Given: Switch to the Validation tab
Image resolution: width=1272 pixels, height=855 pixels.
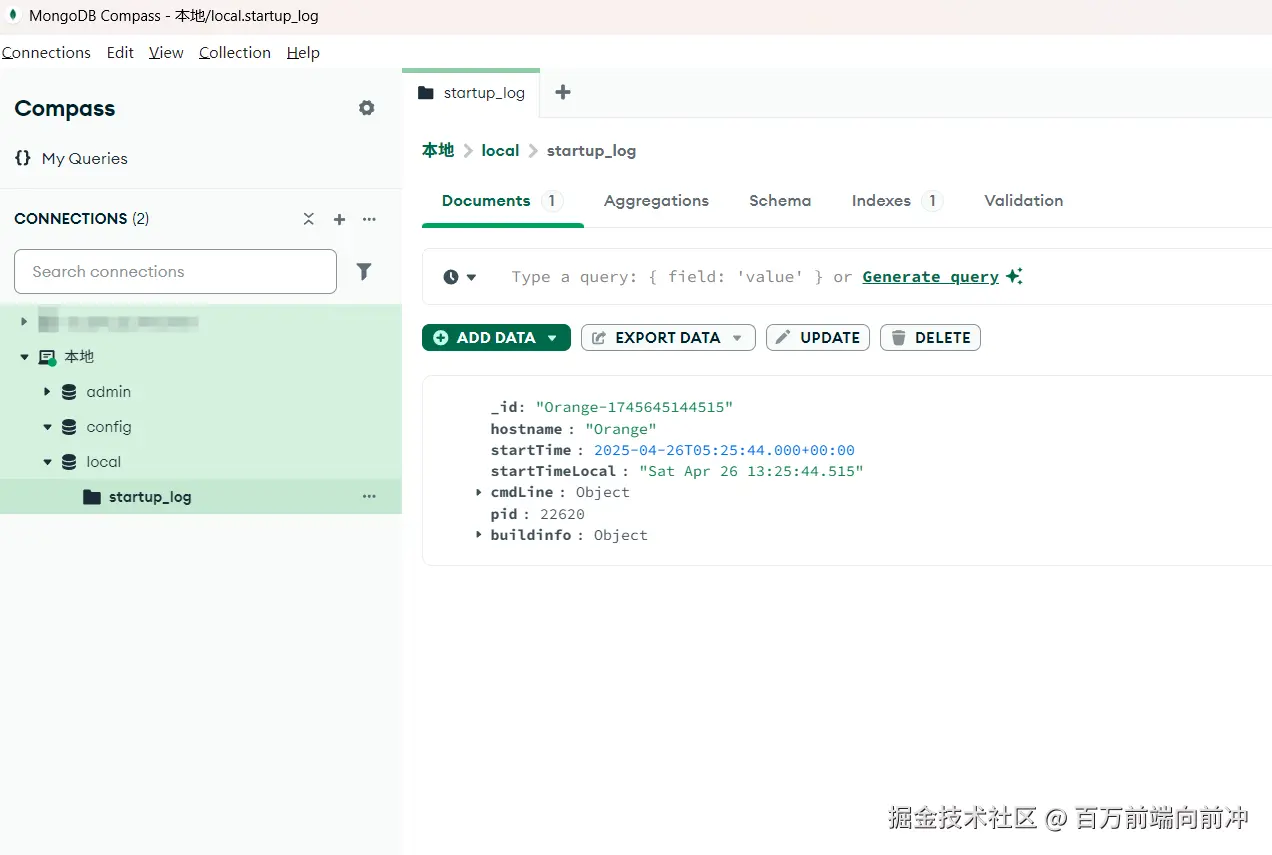Looking at the screenshot, I should tap(1023, 201).
